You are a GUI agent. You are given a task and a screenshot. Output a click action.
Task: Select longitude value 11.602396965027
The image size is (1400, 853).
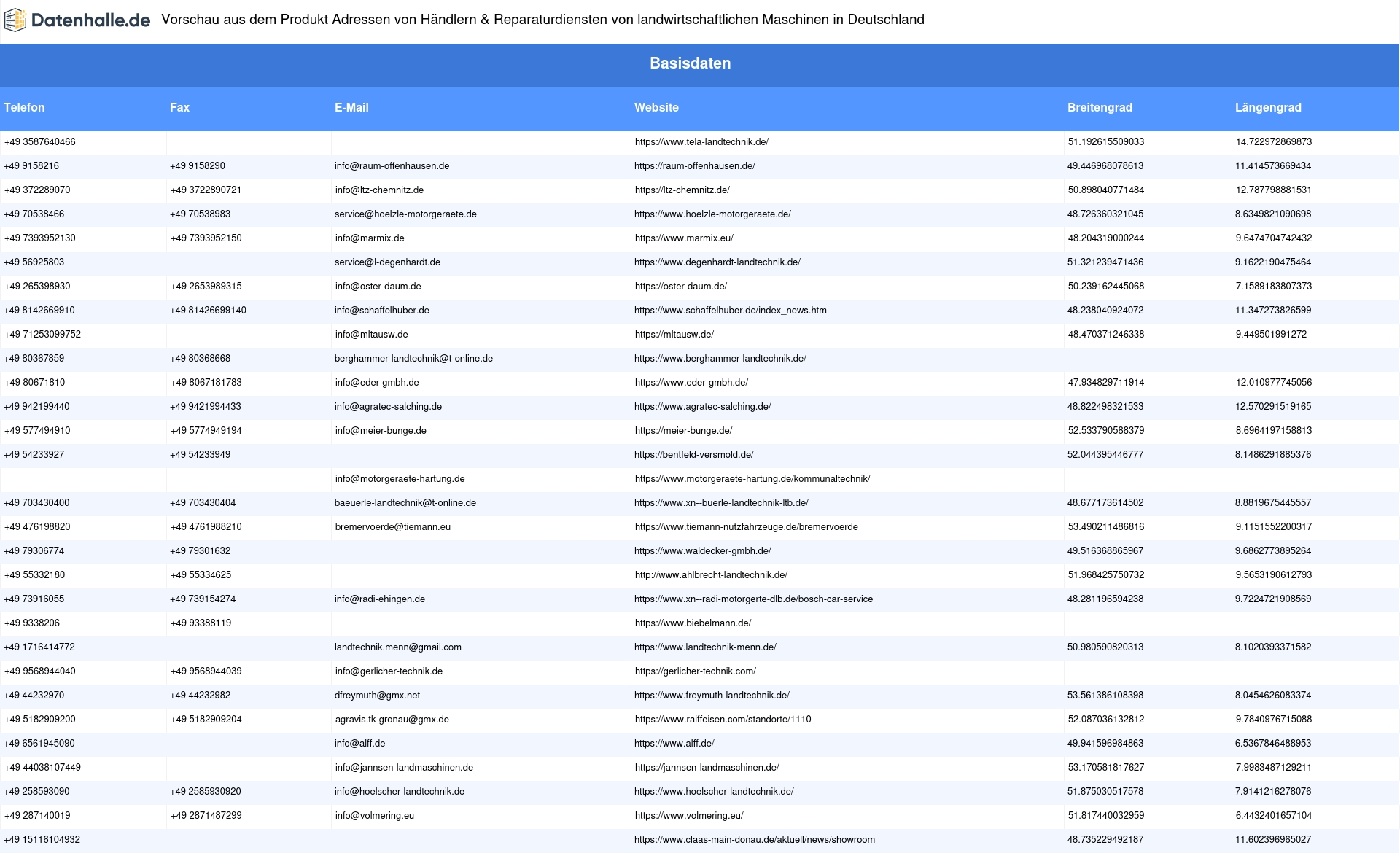click(x=1273, y=840)
